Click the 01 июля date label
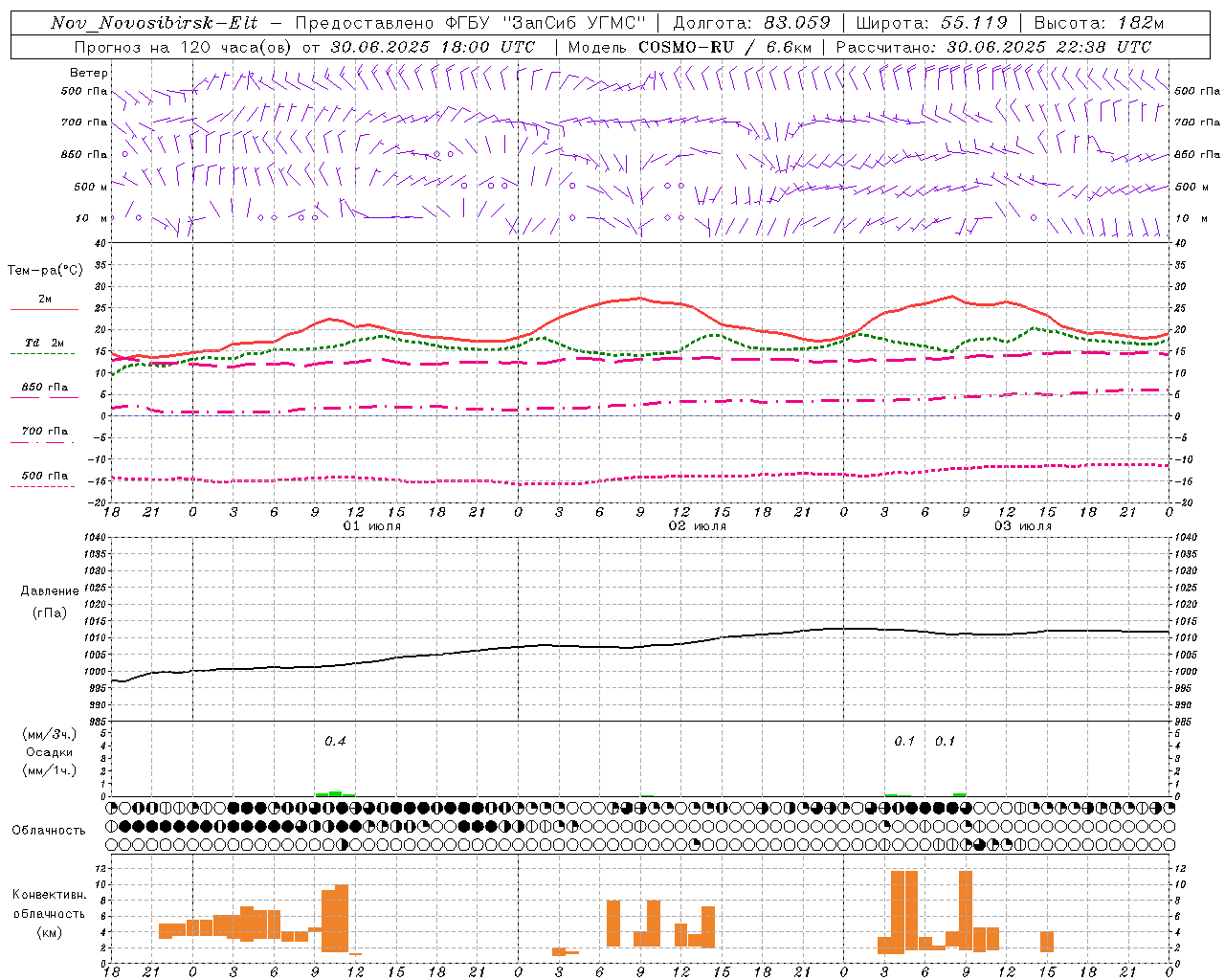The image size is (1225, 980). (x=371, y=526)
